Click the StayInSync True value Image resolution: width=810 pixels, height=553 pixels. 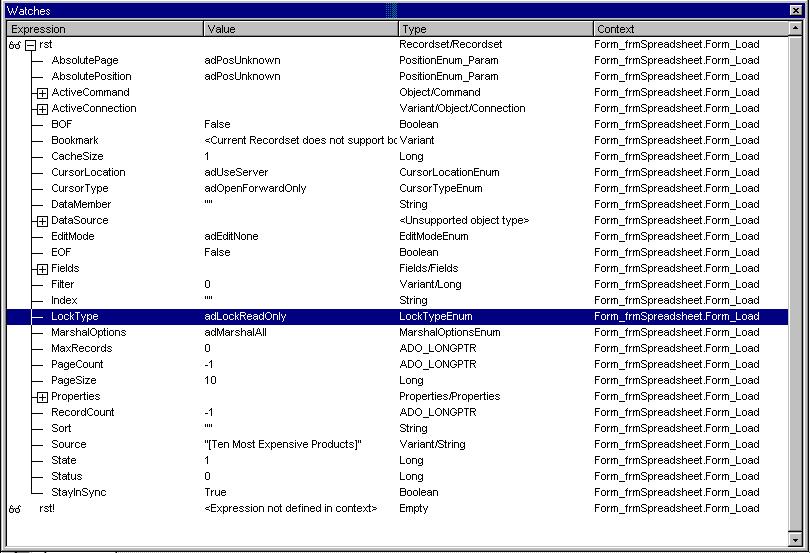[x=215, y=492]
